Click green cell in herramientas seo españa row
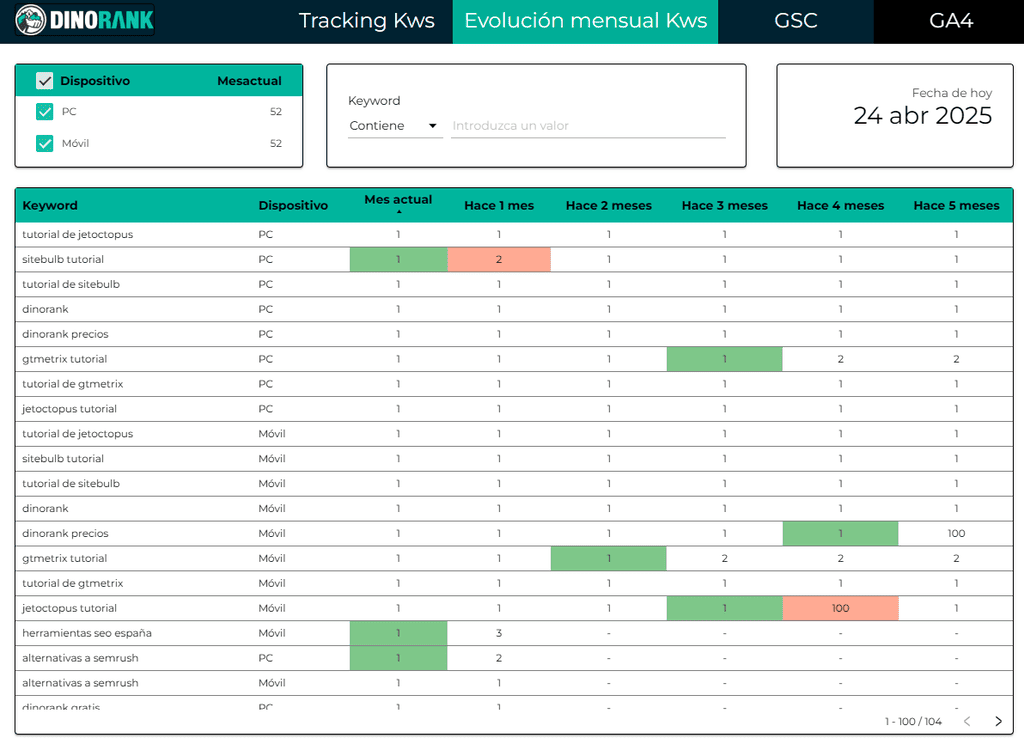 398,633
